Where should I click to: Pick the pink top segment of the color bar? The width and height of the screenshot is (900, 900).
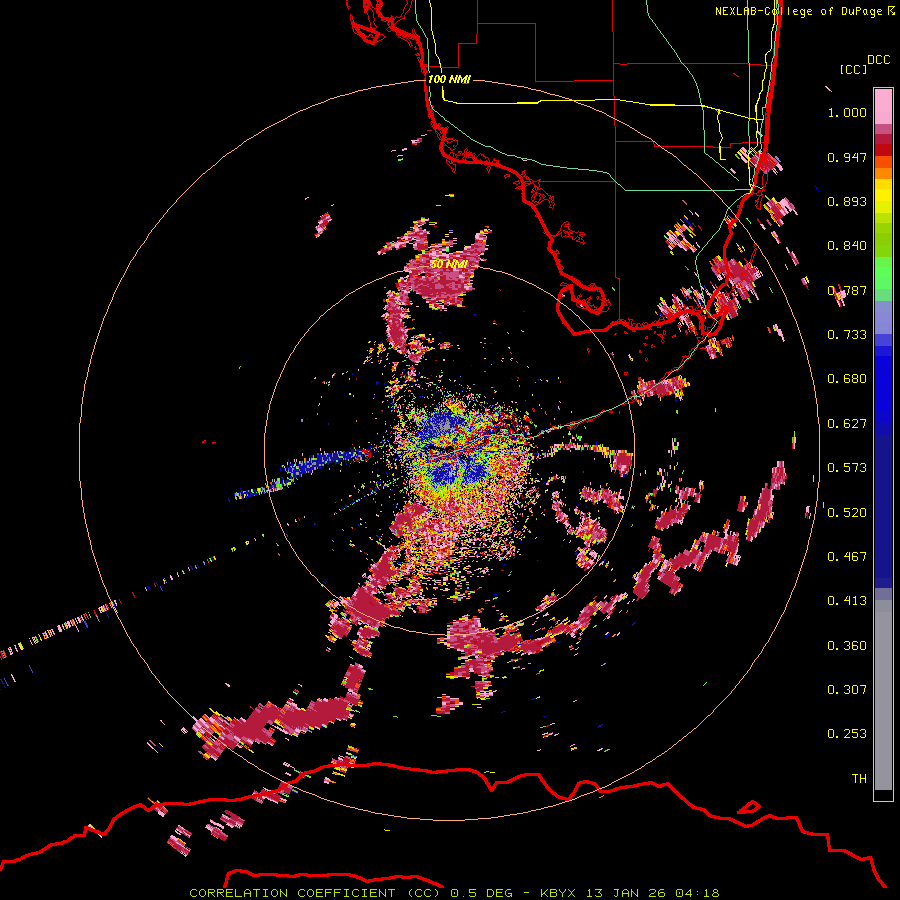(x=883, y=106)
